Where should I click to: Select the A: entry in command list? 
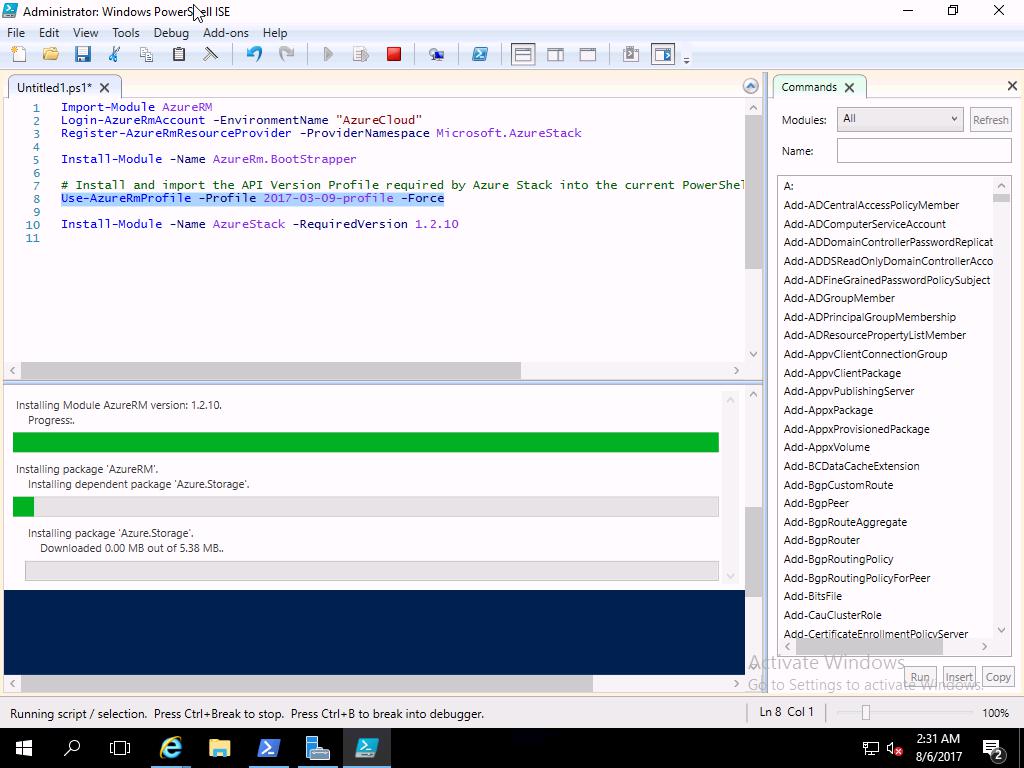pos(789,186)
